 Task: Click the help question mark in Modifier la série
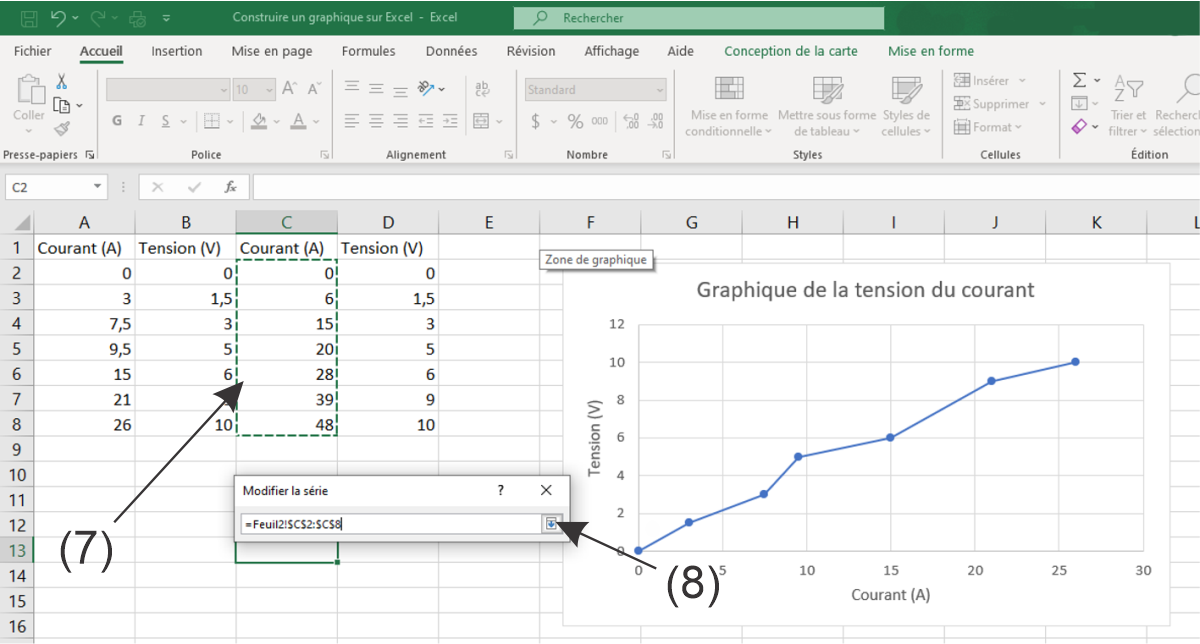(x=500, y=490)
